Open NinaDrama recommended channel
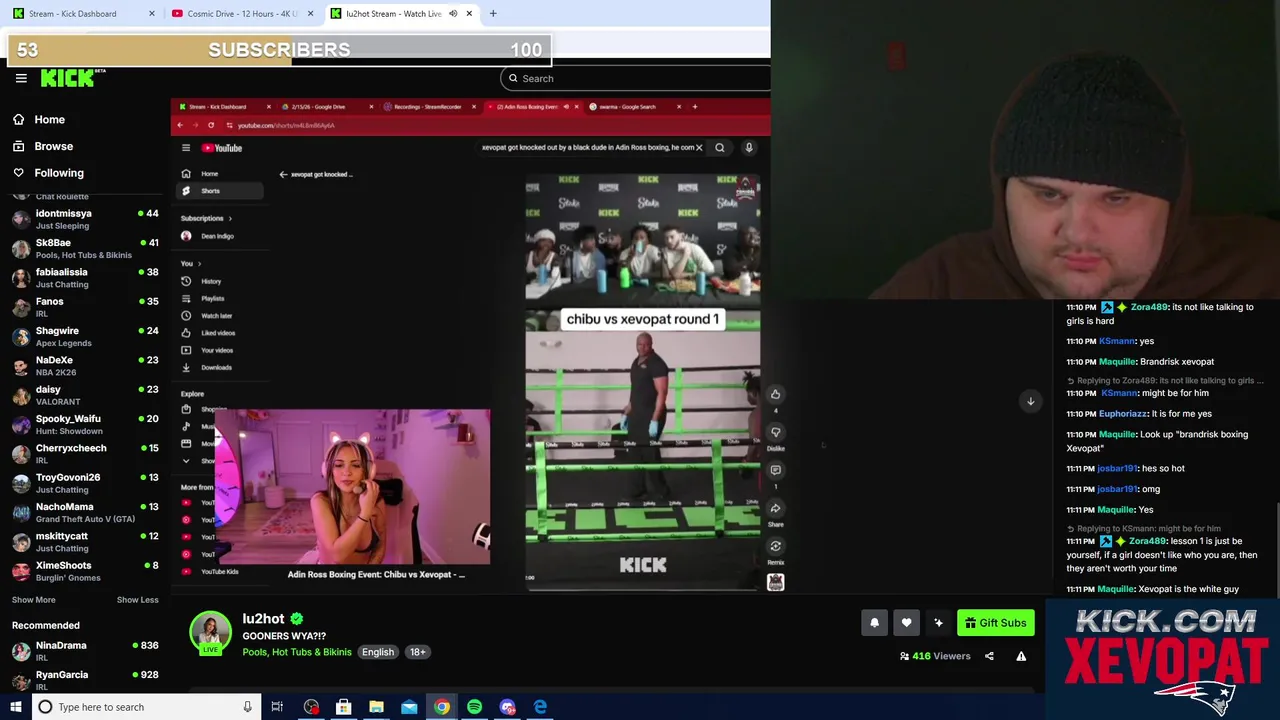Screen dimensions: 1280x720 [x=85, y=651]
